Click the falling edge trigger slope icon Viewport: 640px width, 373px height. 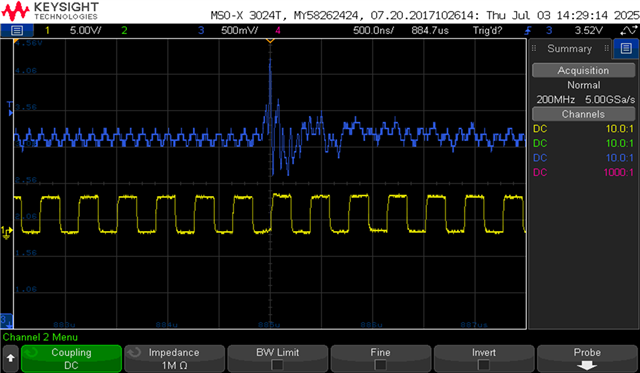[528, 31]
